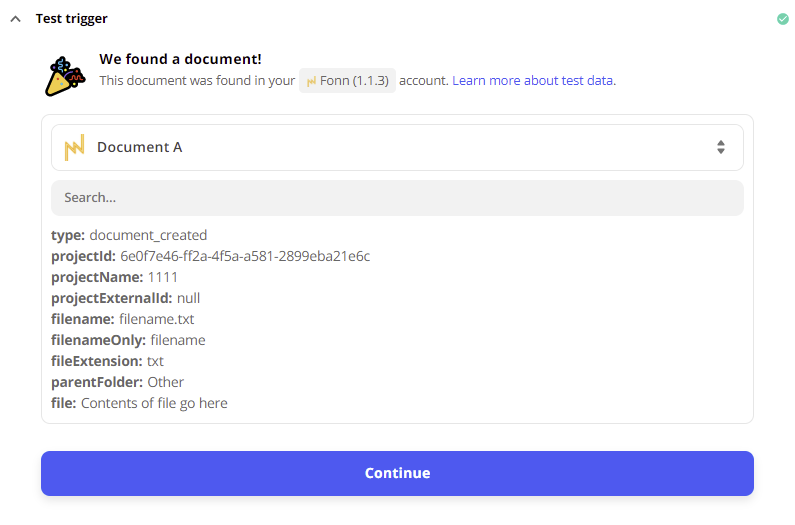
Task: Select the file contents row
Action: (139, 403)
